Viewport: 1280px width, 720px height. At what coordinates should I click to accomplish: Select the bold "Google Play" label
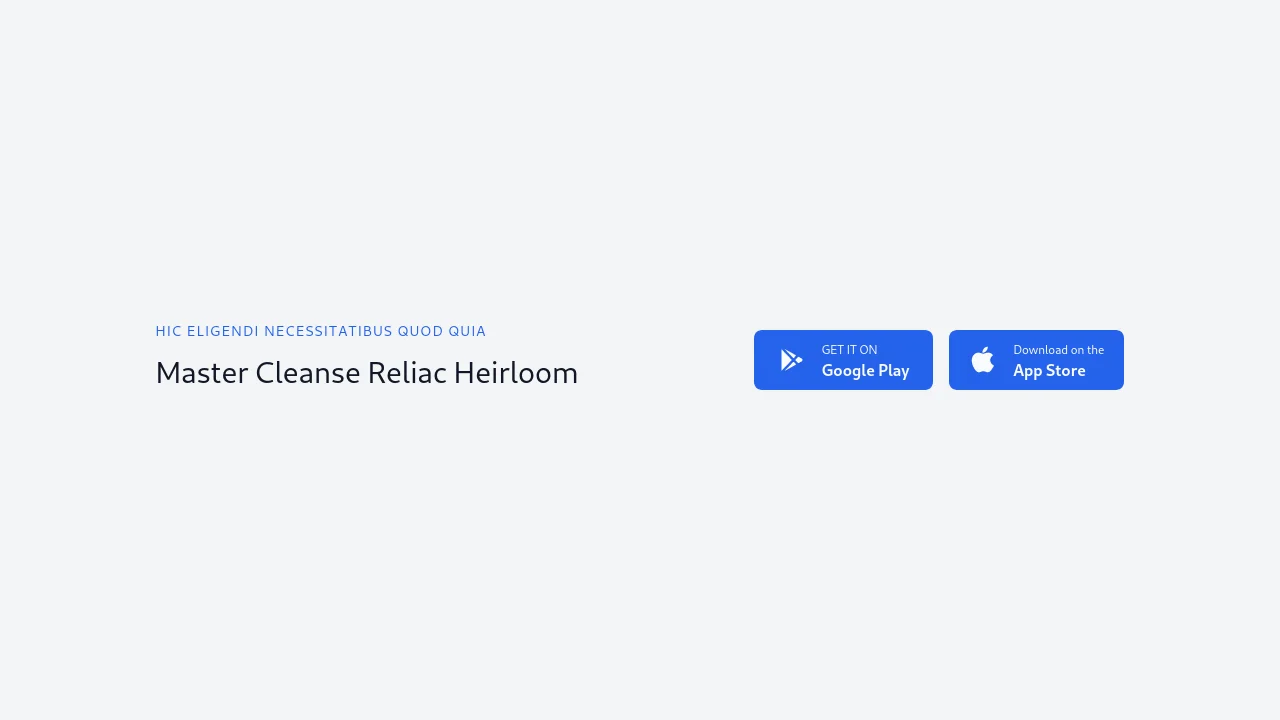[x=865, y=371]
